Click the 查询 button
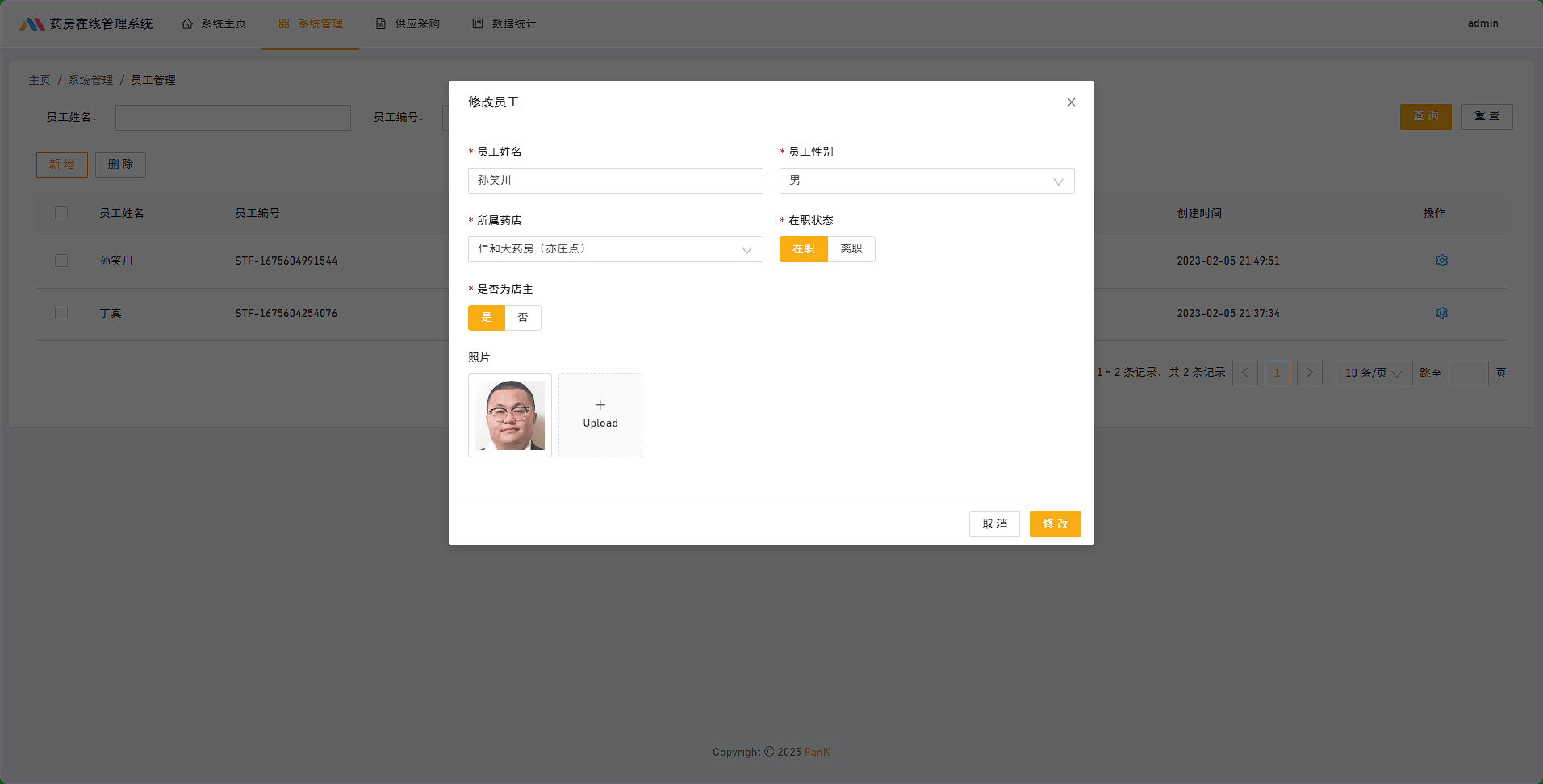 coord(1426,117)
